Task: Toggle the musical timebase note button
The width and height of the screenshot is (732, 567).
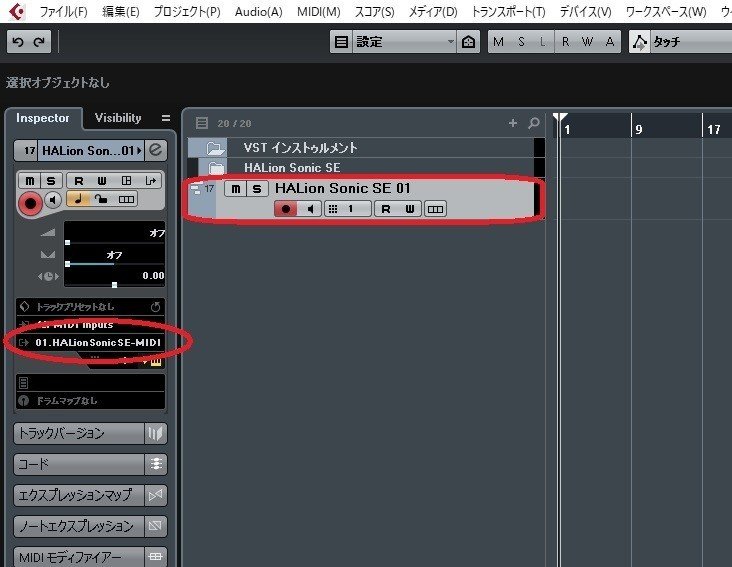Action: [x=78, y=199]
